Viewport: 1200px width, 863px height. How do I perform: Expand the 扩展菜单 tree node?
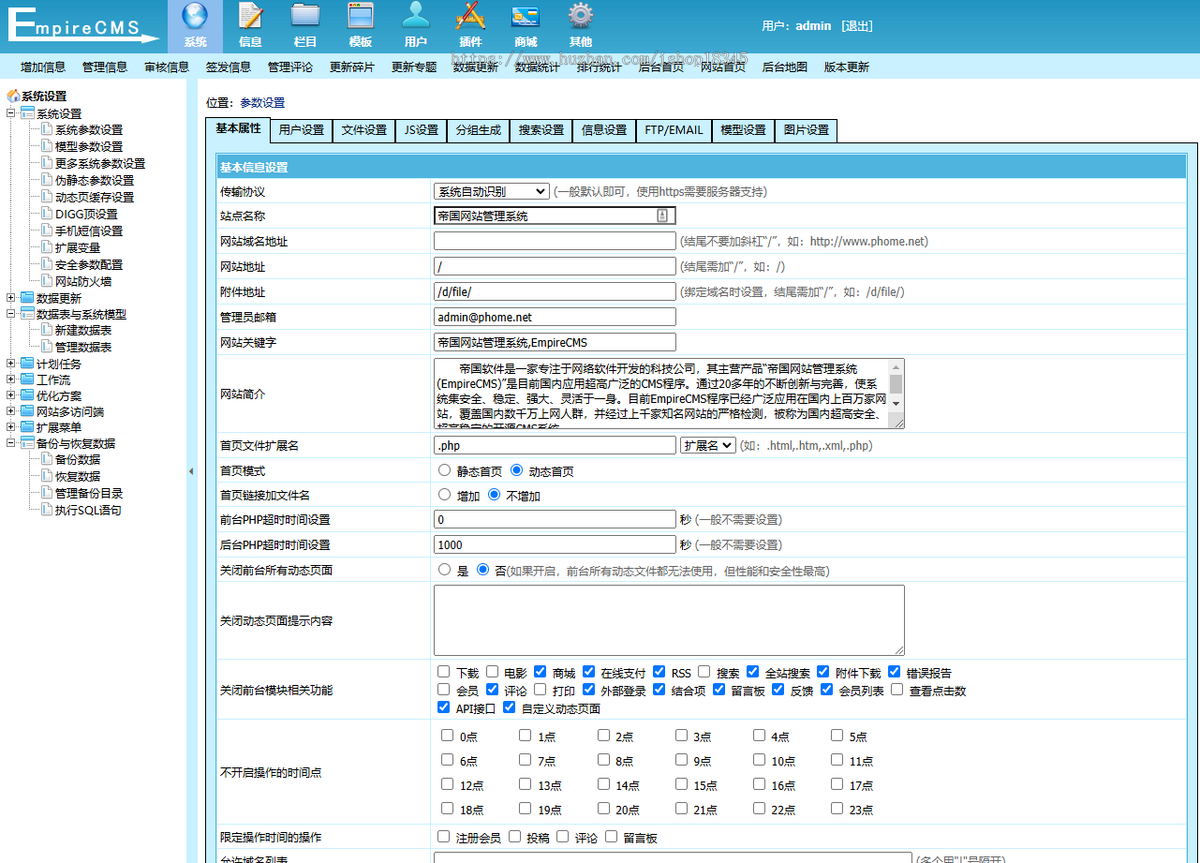(12, 427)
